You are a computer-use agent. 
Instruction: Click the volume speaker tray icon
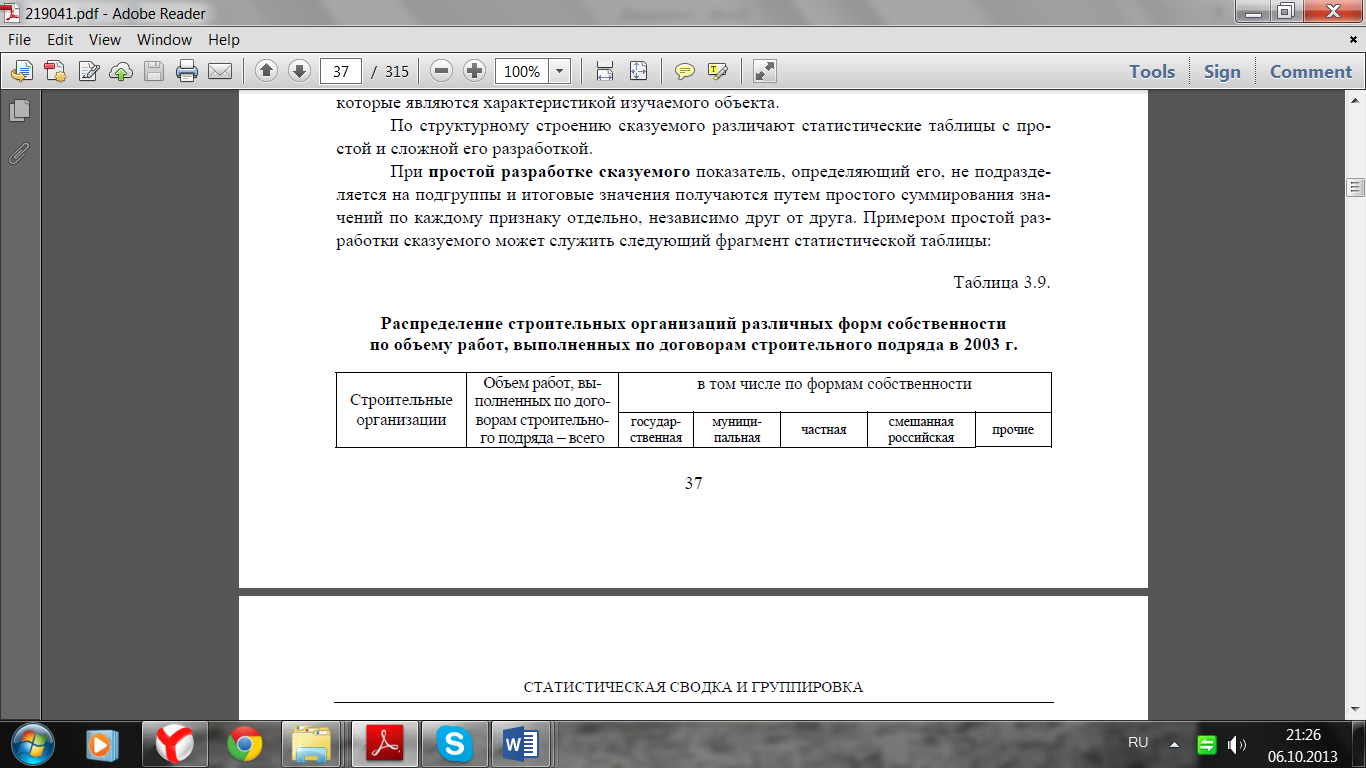pyautogui.click(x=1238, y=744)
